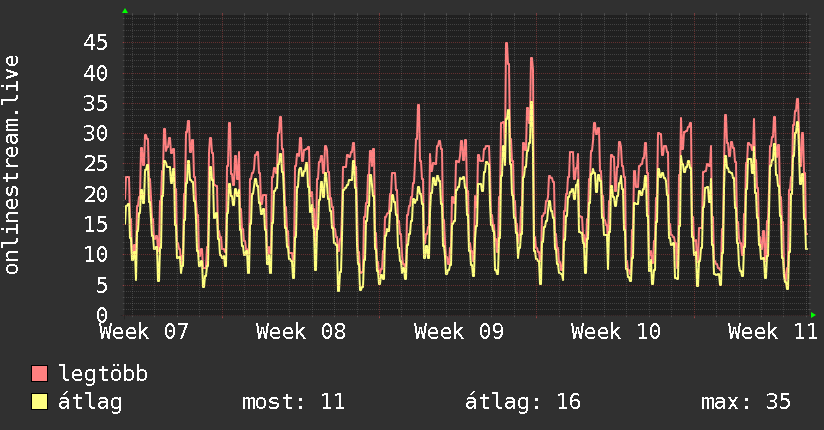824x430 pixels.
Task: Click the onlinestream.live vertical axis title
Action: tap(12, 165)
